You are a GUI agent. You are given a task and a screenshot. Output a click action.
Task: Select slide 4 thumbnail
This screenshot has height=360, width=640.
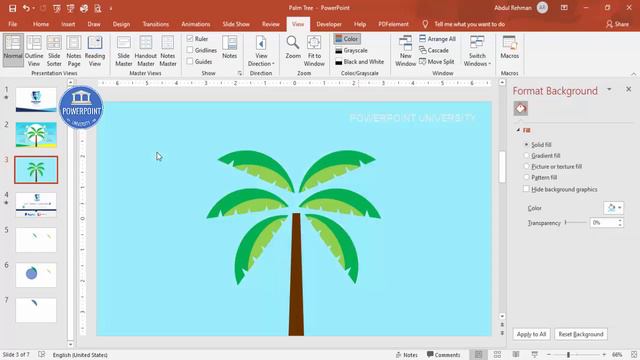pyautogui.click(x=36, y=205)
